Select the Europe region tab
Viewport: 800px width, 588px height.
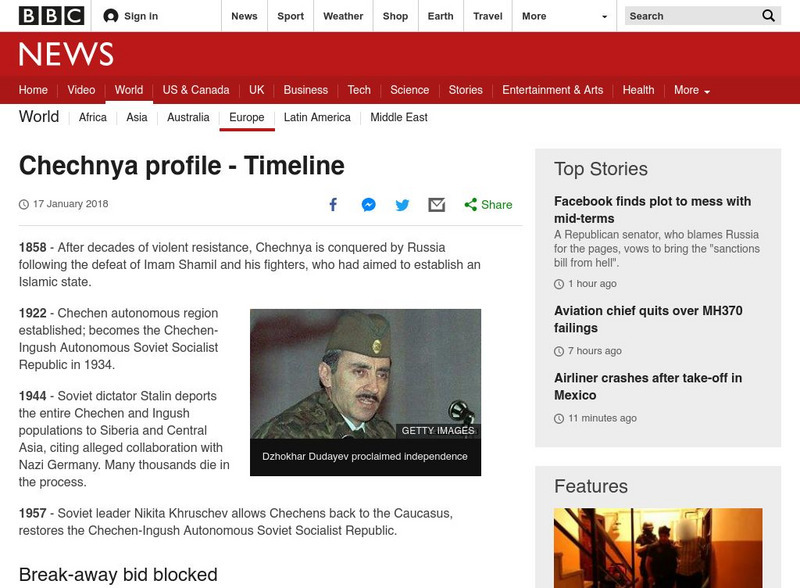point(248,117)
